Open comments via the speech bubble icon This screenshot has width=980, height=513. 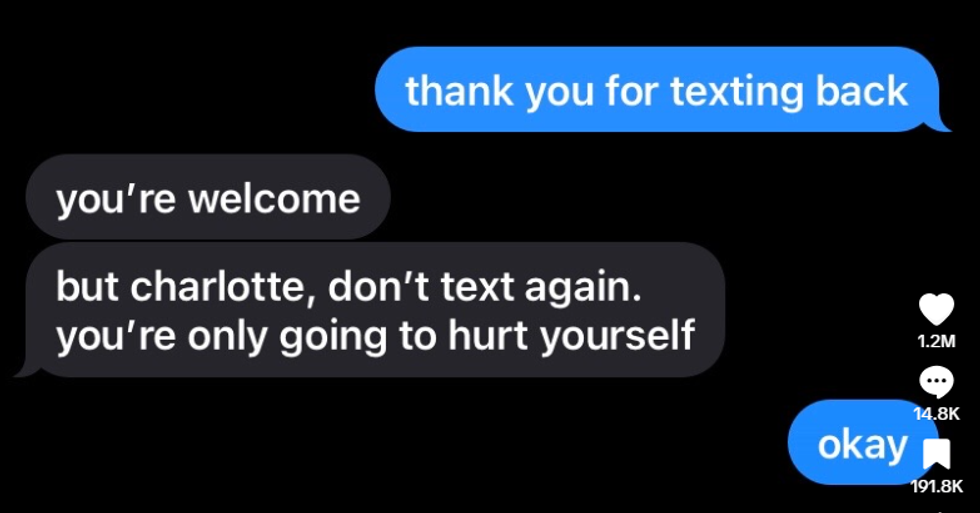936,382
